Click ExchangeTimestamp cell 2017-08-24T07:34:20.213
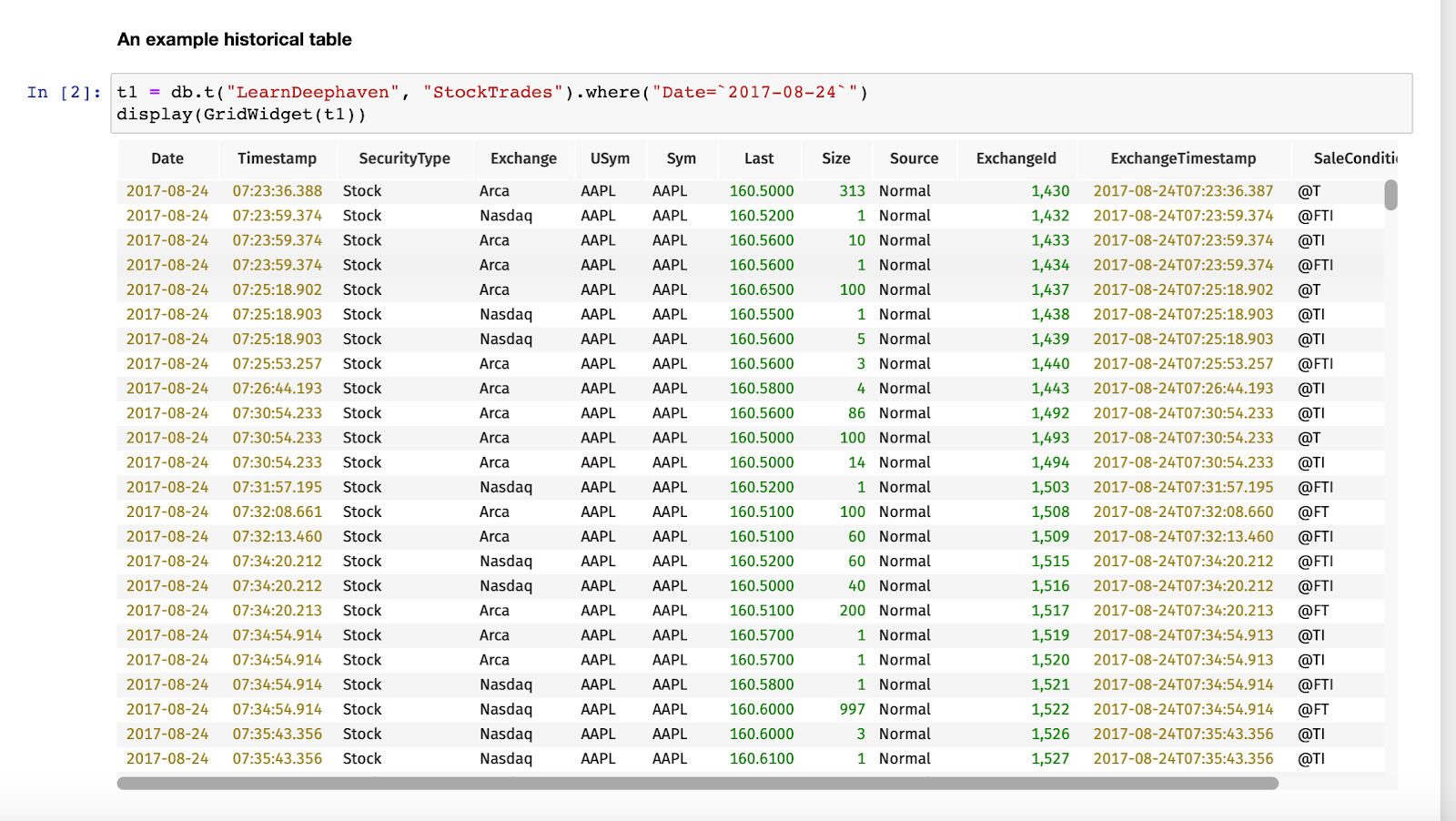This screenshot has width=1456, height=821. point(1183,611)
